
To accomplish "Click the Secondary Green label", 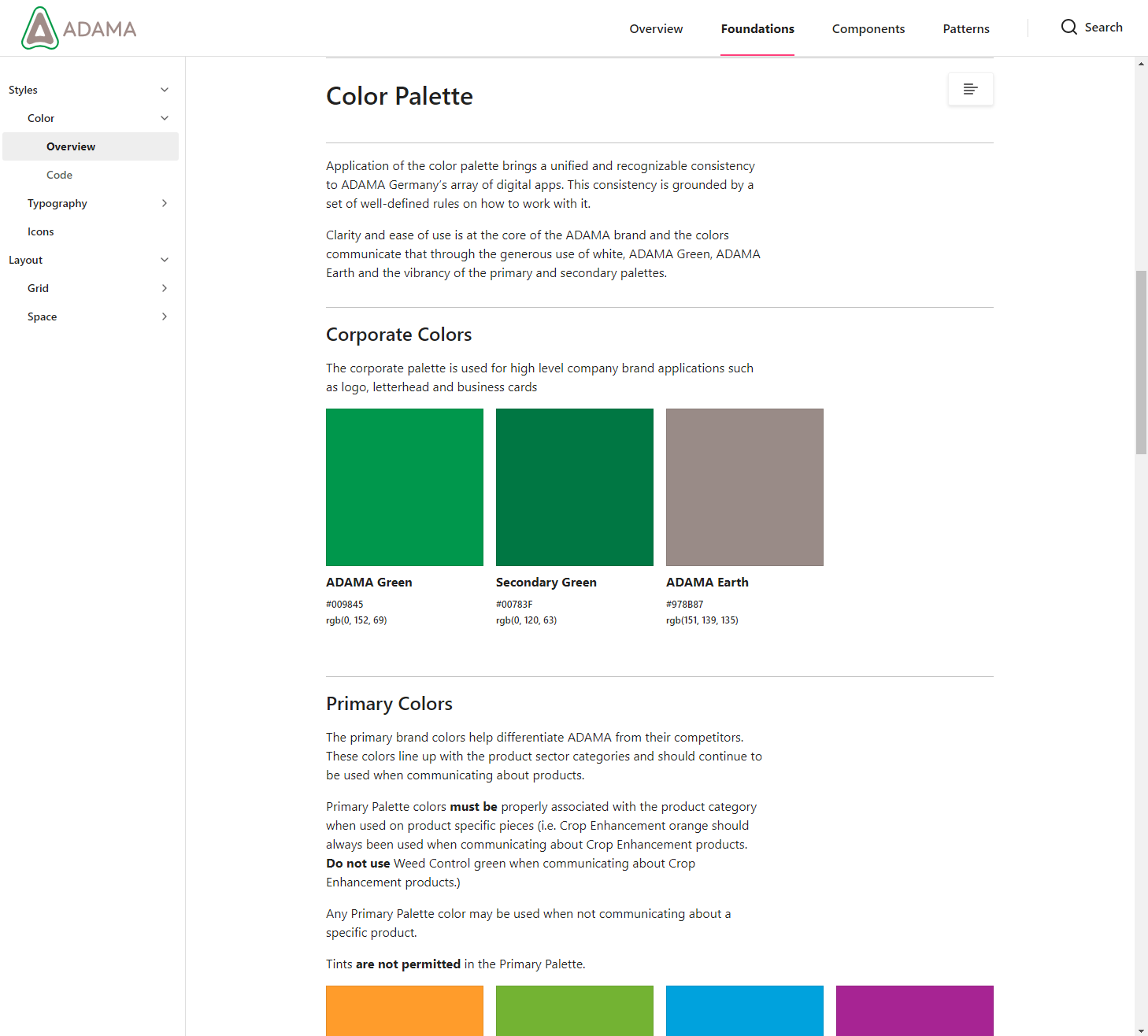I will 546,583.
